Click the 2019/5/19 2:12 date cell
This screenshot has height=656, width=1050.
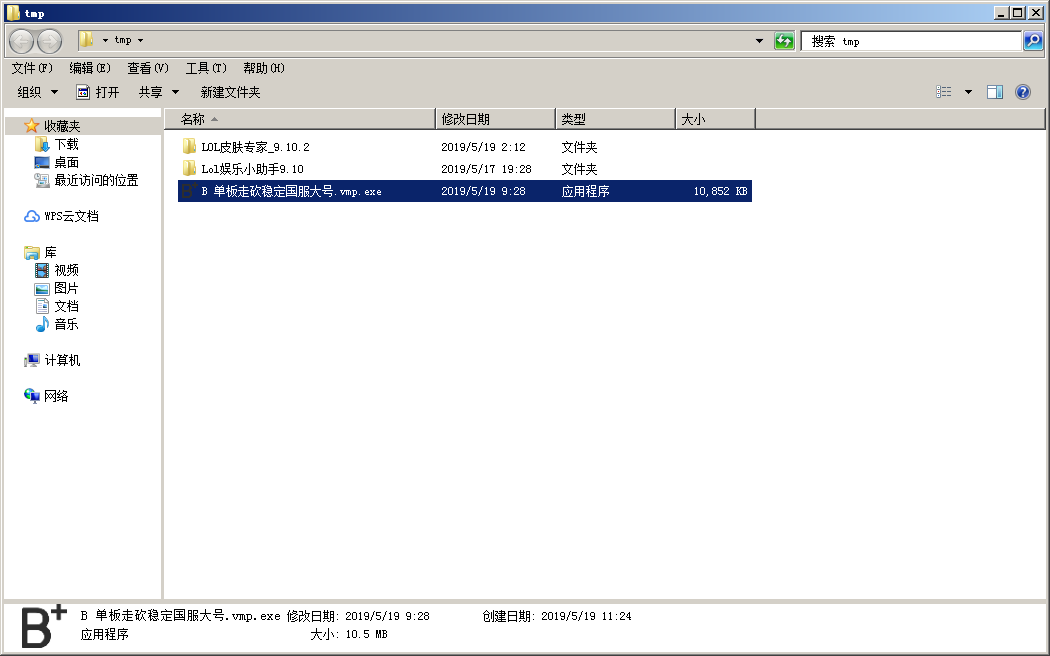click(483, 147)
